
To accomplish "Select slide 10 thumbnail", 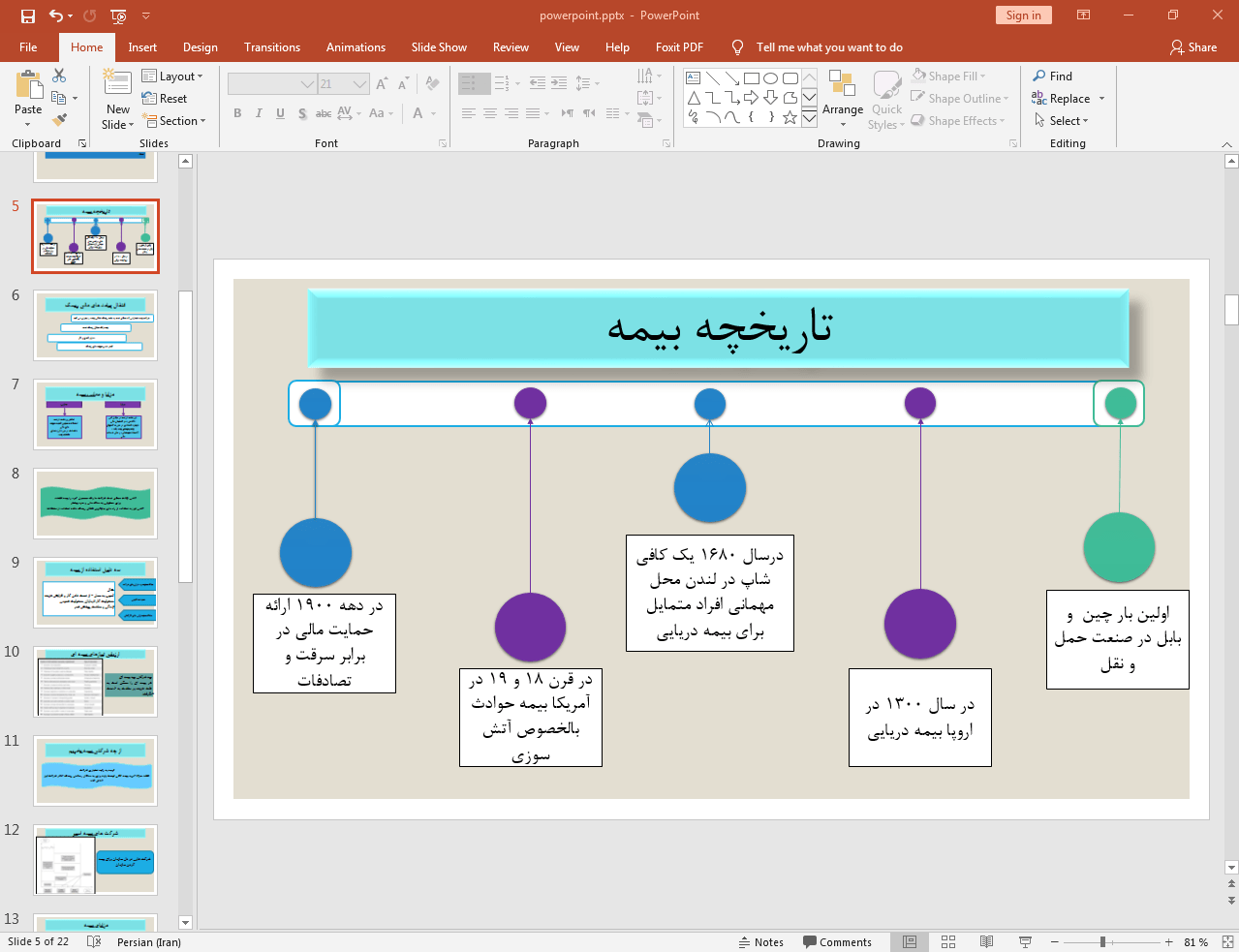I will coord(95,682).
